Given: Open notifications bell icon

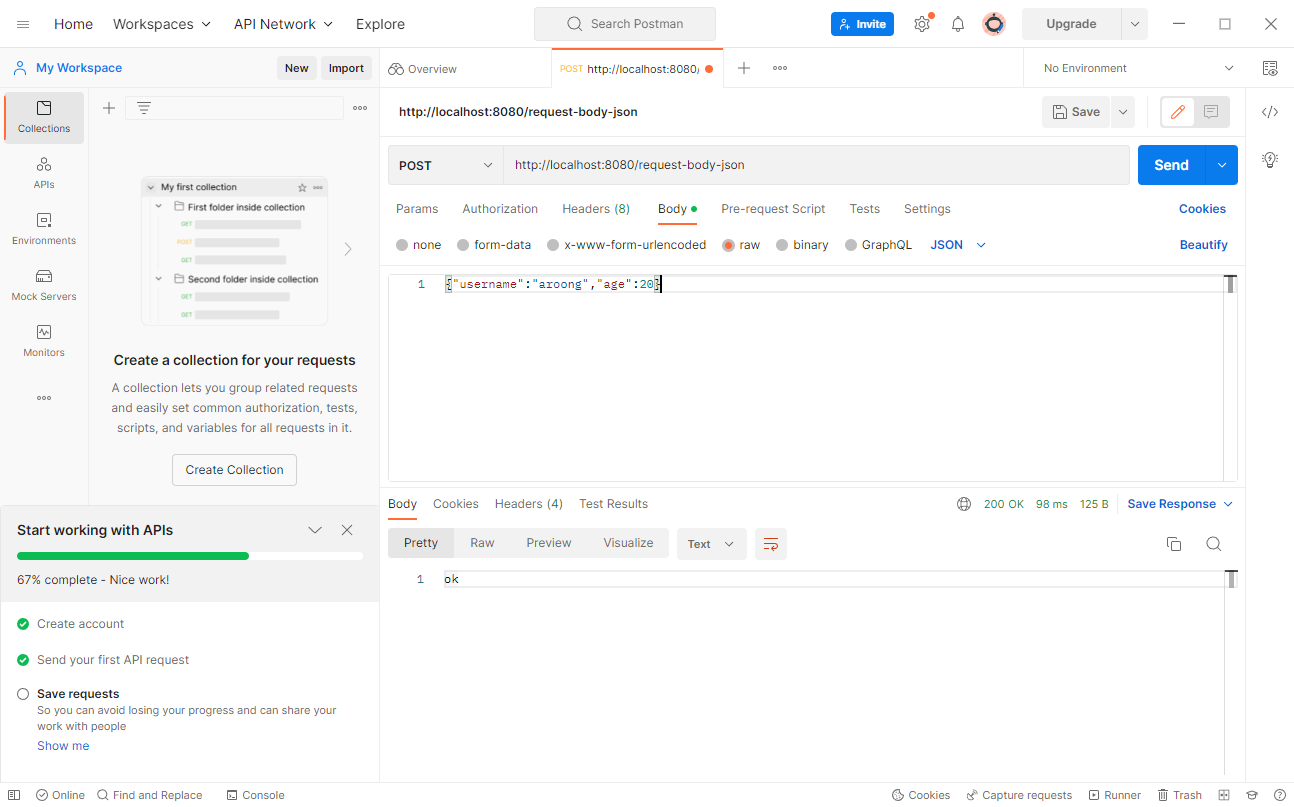Looking at the screenshot, I should tap(958, 24).
